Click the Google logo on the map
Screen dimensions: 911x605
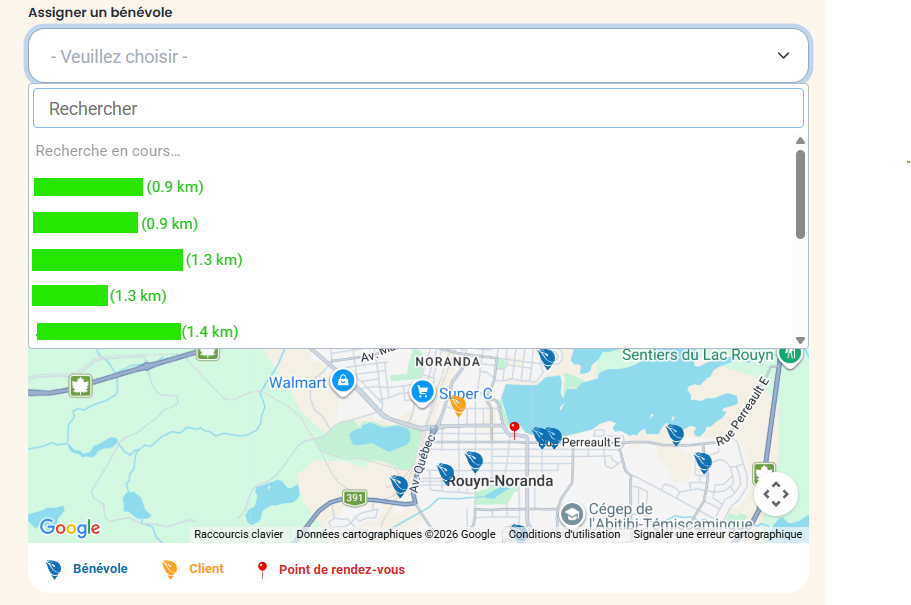70,527
